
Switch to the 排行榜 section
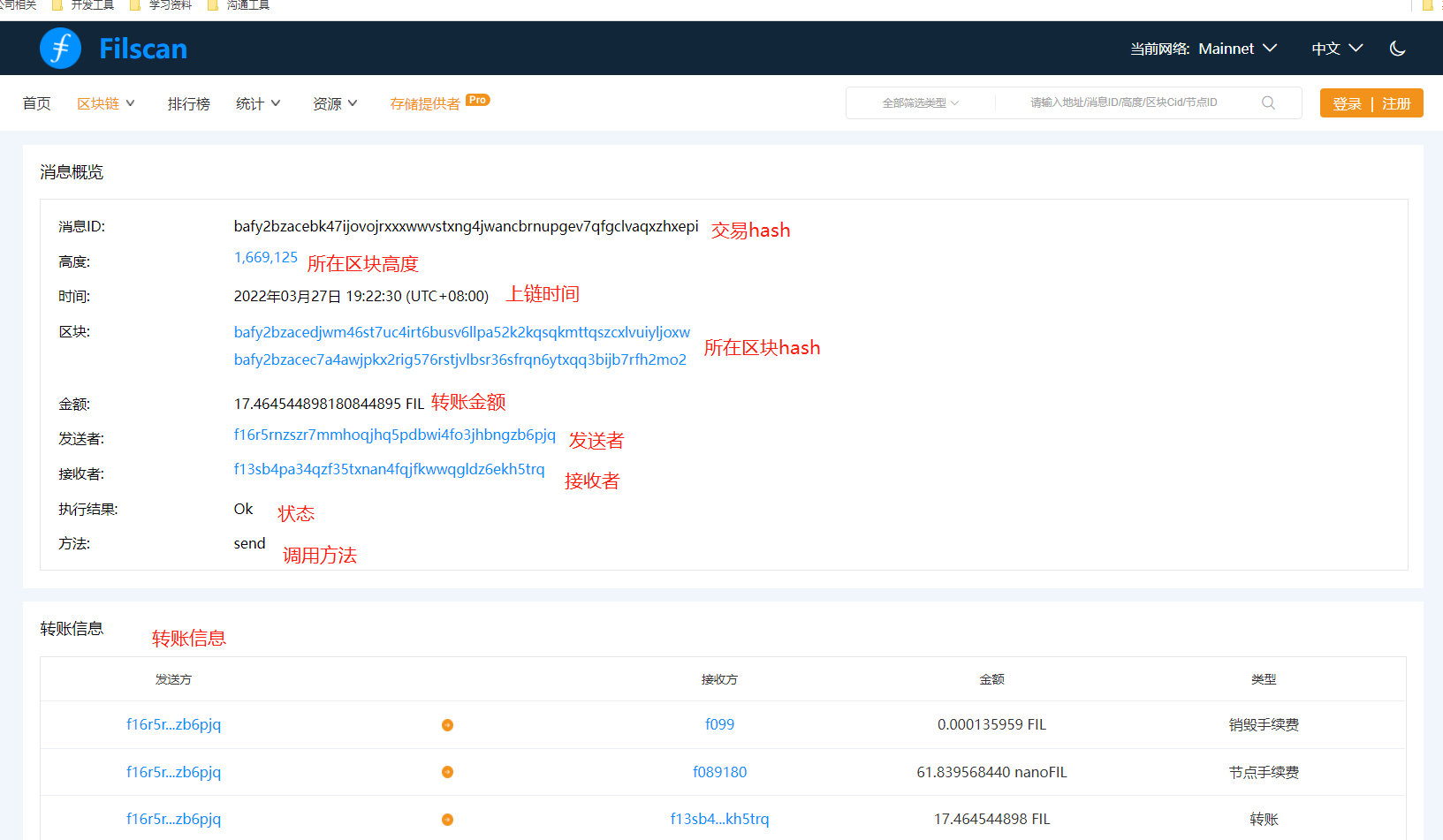(188, 102)
